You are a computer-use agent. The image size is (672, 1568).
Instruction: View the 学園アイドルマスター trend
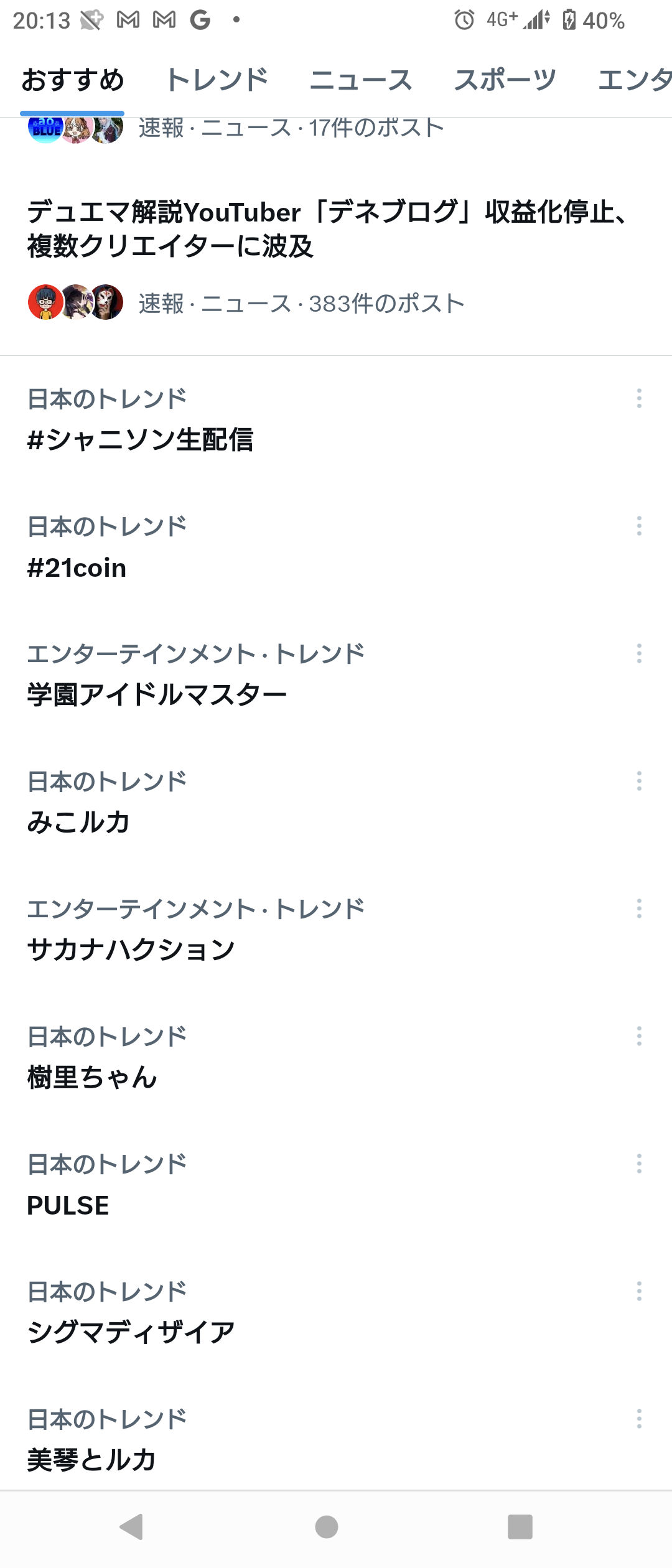[x=157, y=694]
